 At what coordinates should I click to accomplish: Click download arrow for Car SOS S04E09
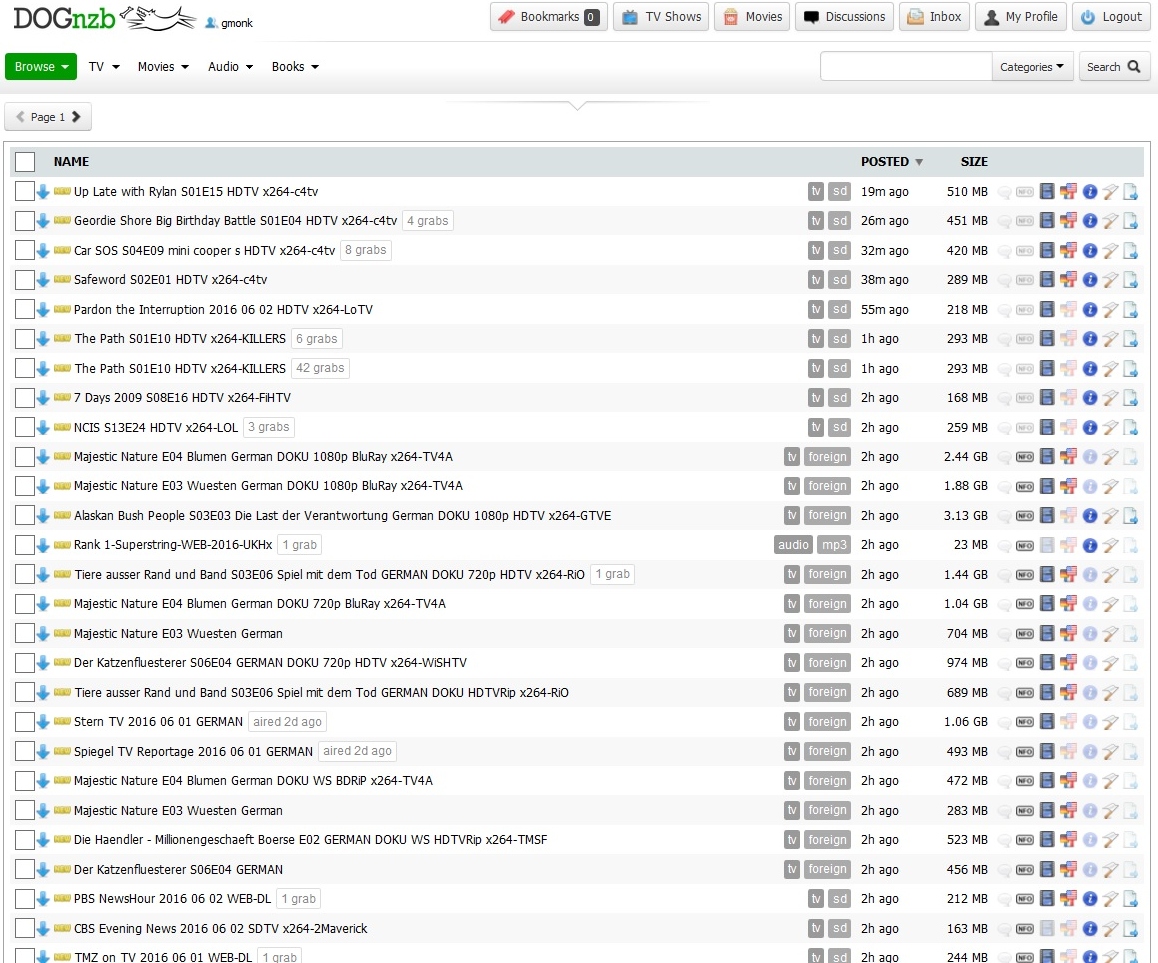[43, 251]
